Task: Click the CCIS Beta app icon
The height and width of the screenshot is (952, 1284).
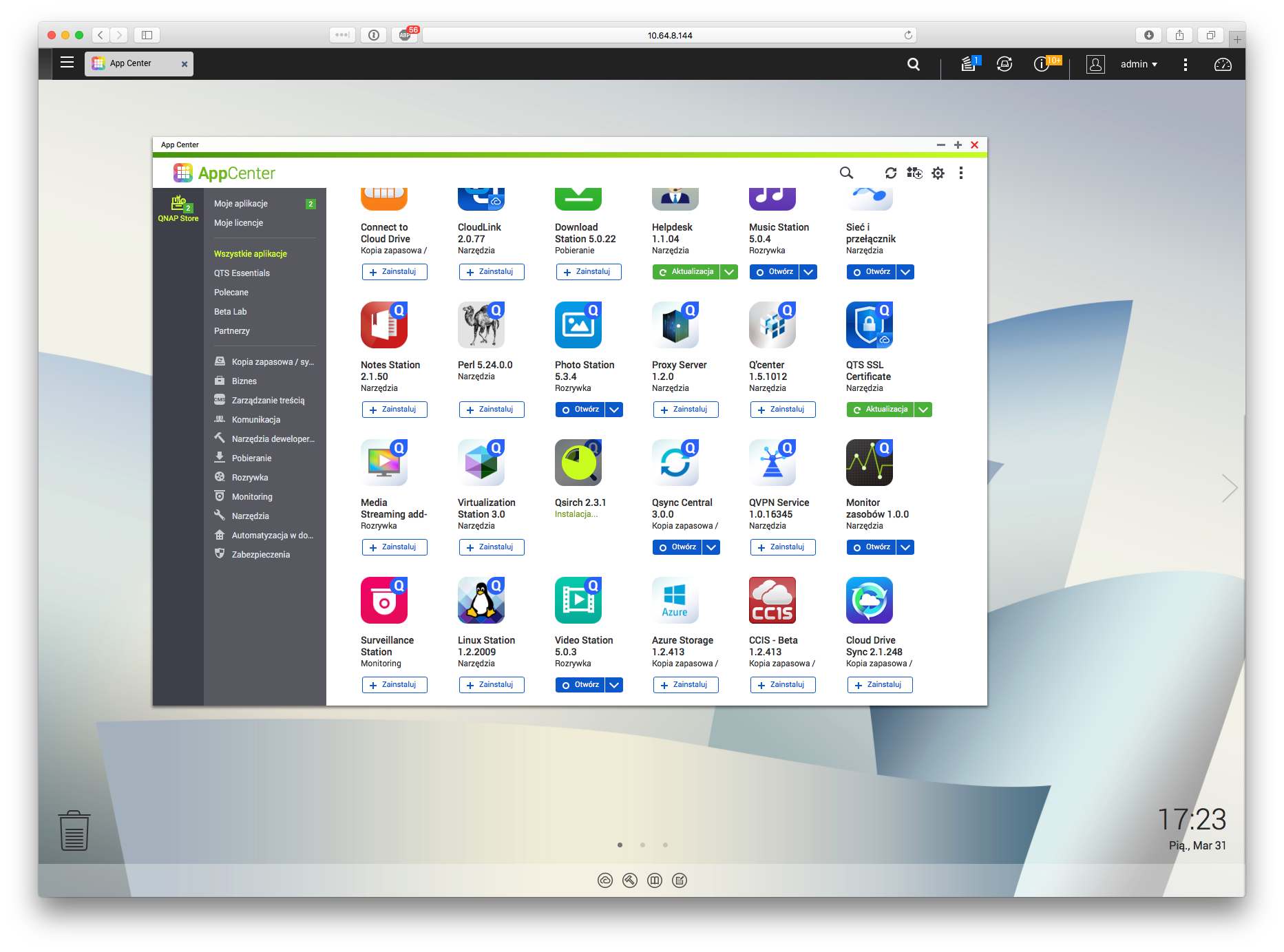Action: pos(772,600)
